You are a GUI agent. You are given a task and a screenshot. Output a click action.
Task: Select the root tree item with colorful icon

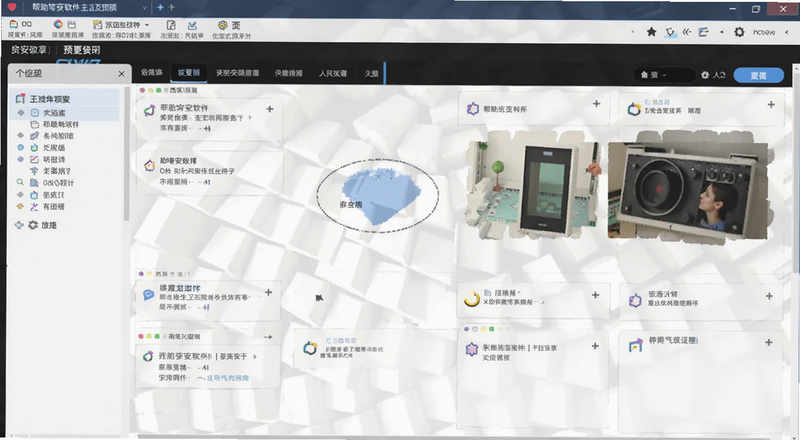[x=66, y=99]
